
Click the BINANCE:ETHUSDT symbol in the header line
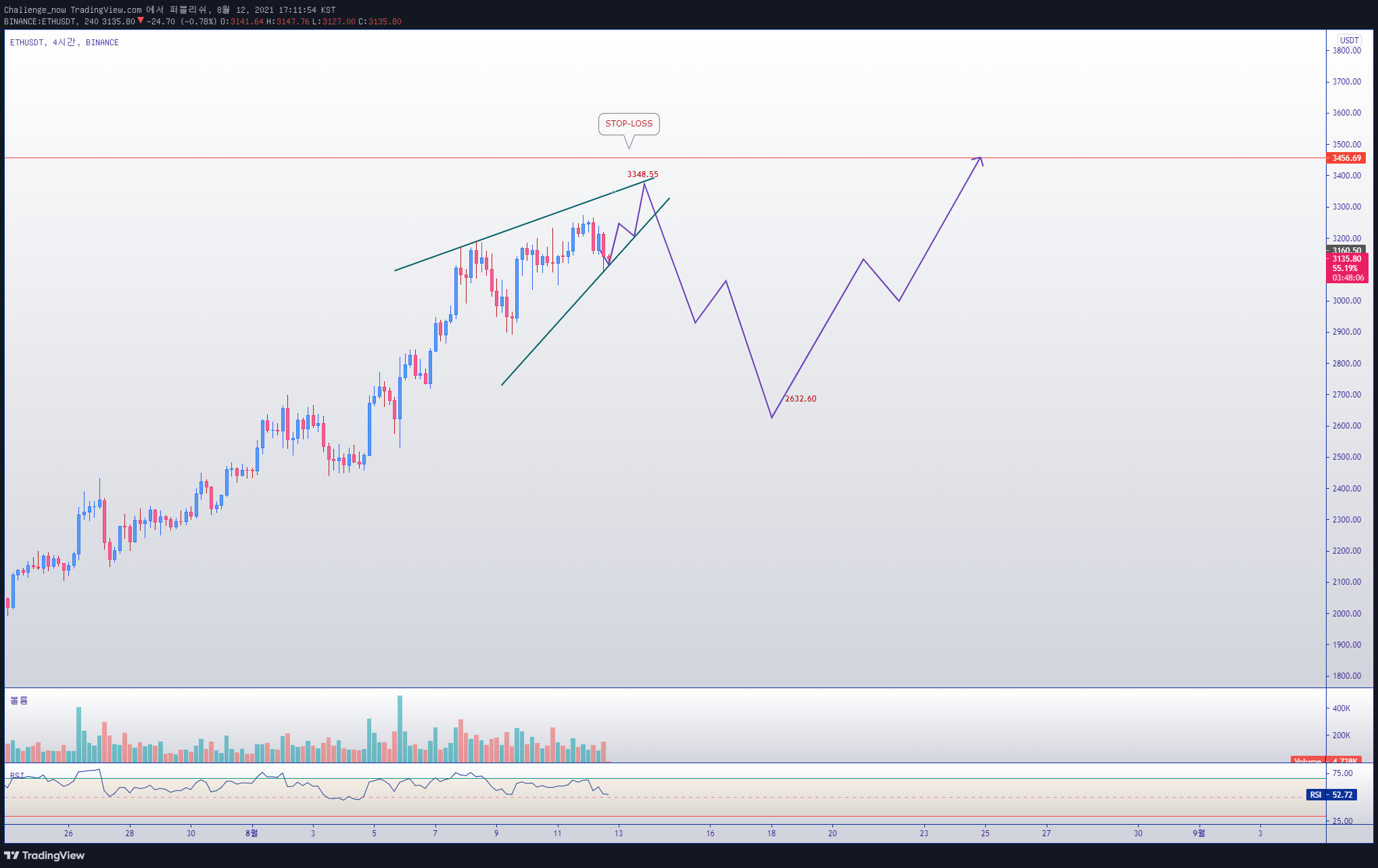41,22
